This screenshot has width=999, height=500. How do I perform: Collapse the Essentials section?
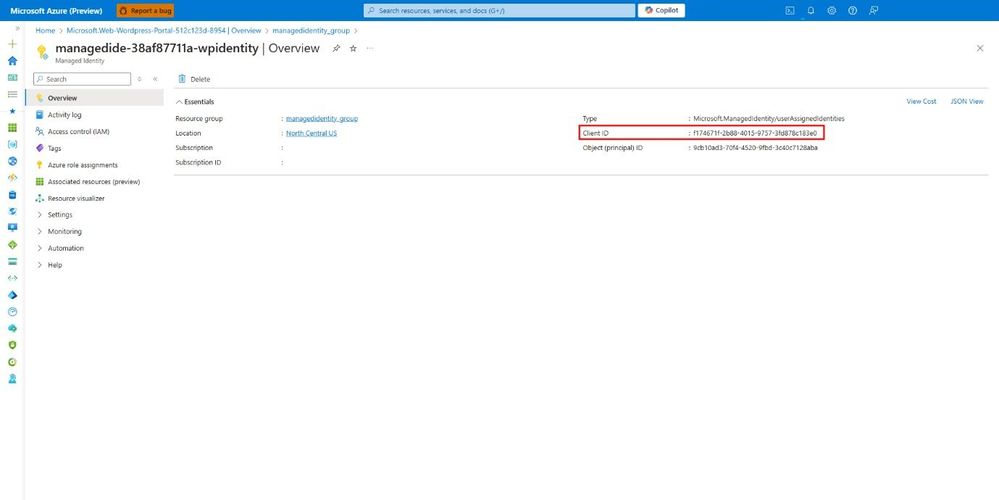coord(195,102)
